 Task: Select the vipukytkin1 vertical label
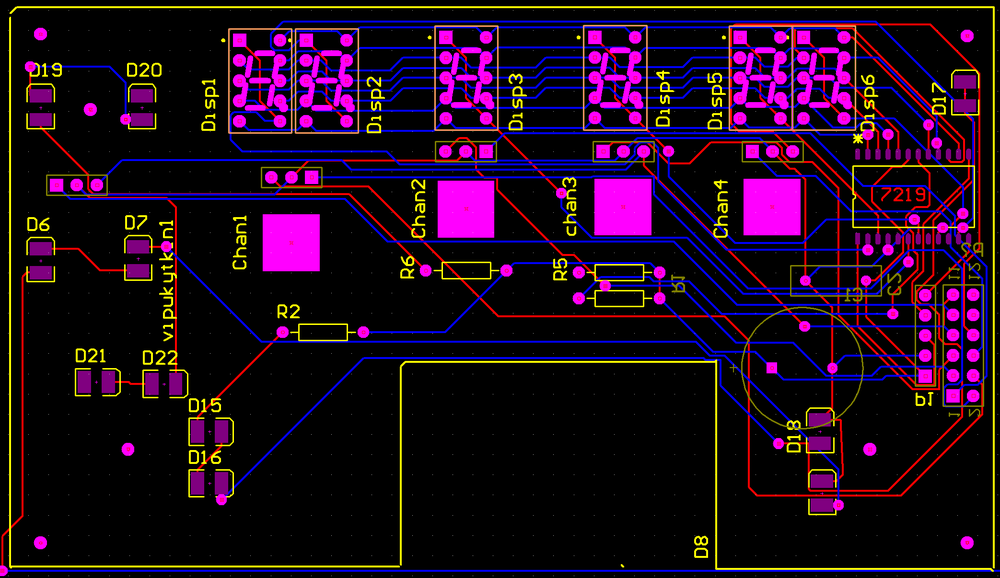tap(167, 281)
